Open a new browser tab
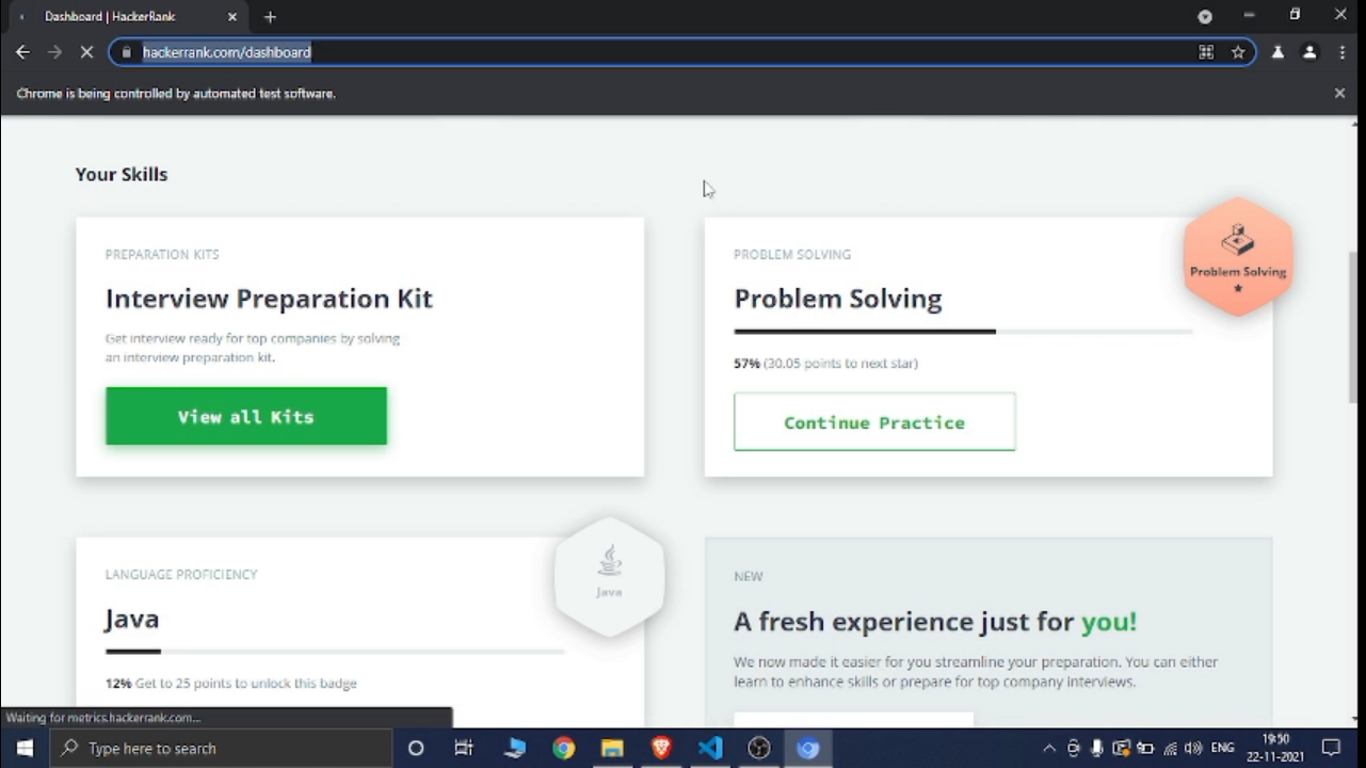This screenshot has width=1366, height=768. [270, 17]
